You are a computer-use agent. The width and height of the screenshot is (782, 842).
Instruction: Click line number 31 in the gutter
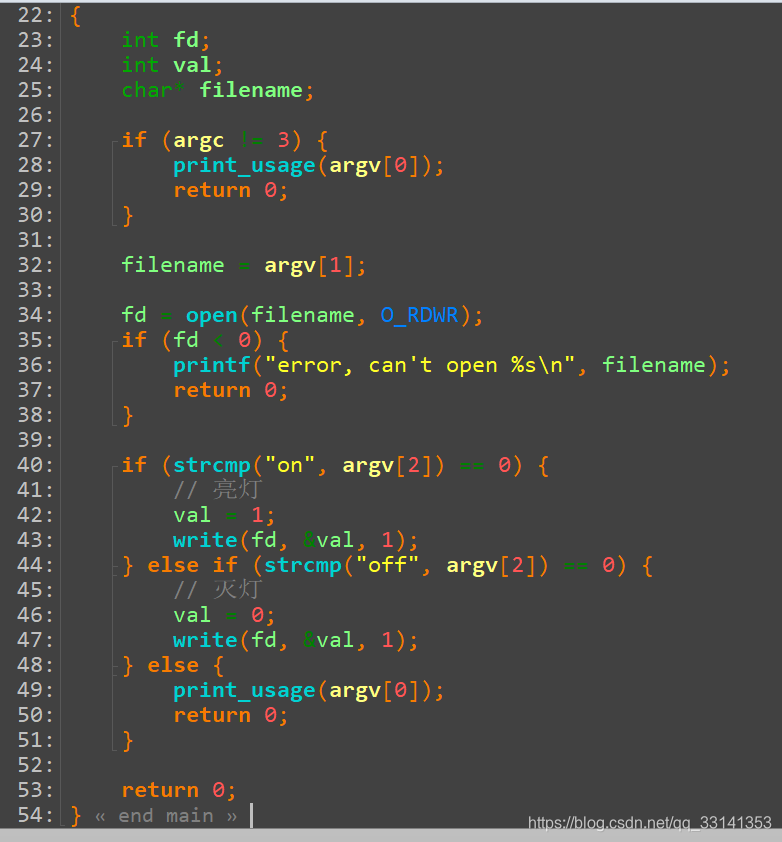click(35, 241)
